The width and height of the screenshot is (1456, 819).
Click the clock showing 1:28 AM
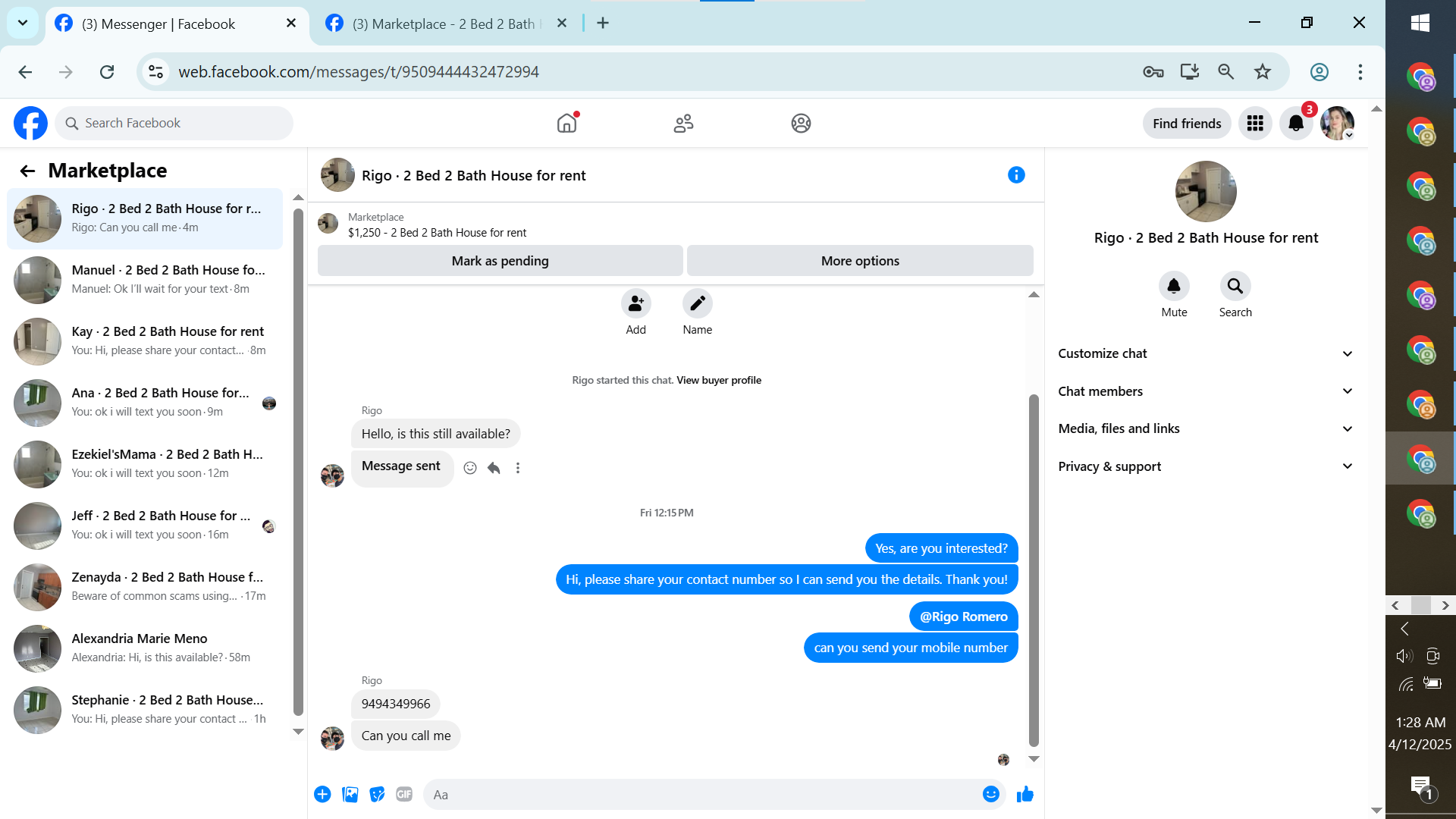1420,723
